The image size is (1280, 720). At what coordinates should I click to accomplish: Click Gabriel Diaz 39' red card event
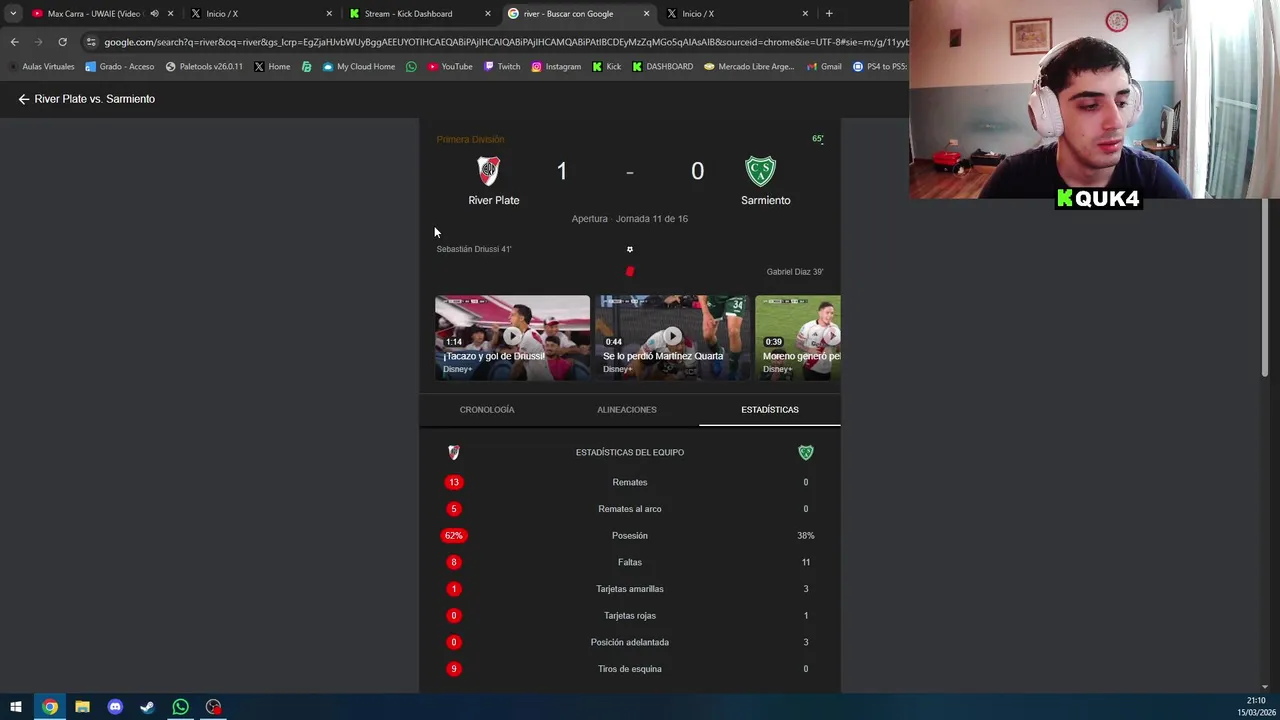click(x=795, y=272)
